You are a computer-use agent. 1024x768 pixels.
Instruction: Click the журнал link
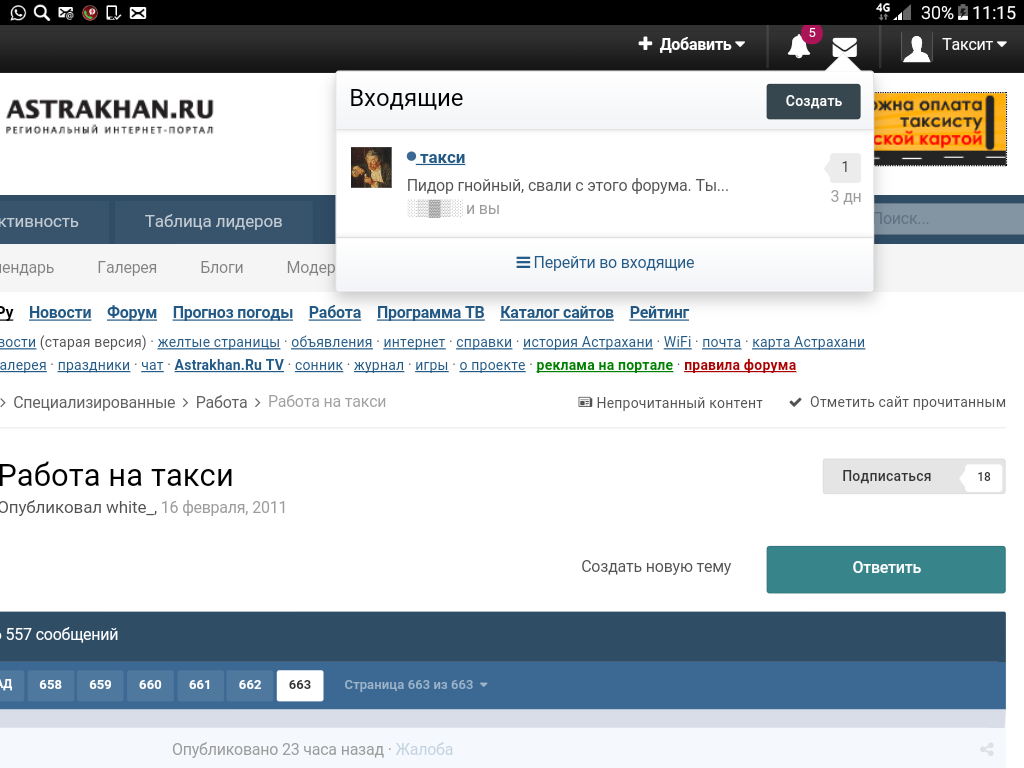379,365
